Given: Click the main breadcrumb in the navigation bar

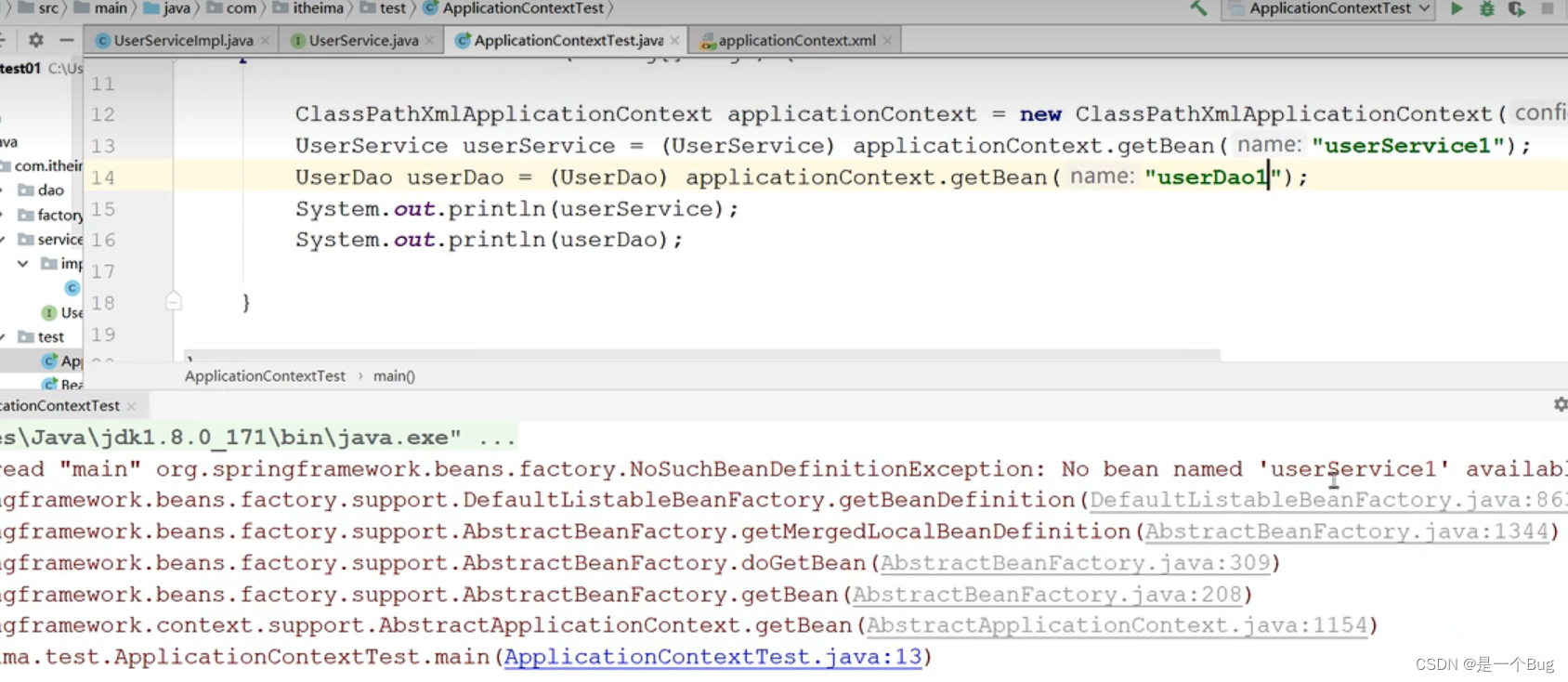Looking at the screenshot, I should (x=111, y=8).
